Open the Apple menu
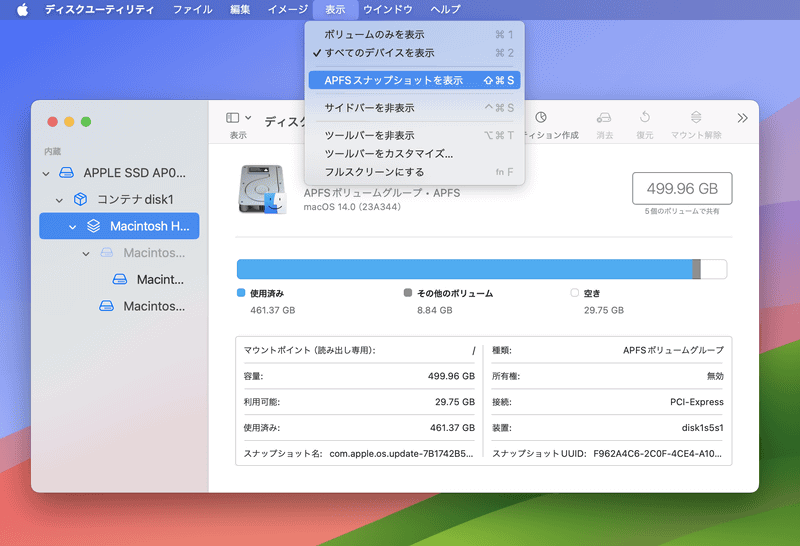The height and width of the screenshot is (546, 800). (x=22, y=9)
